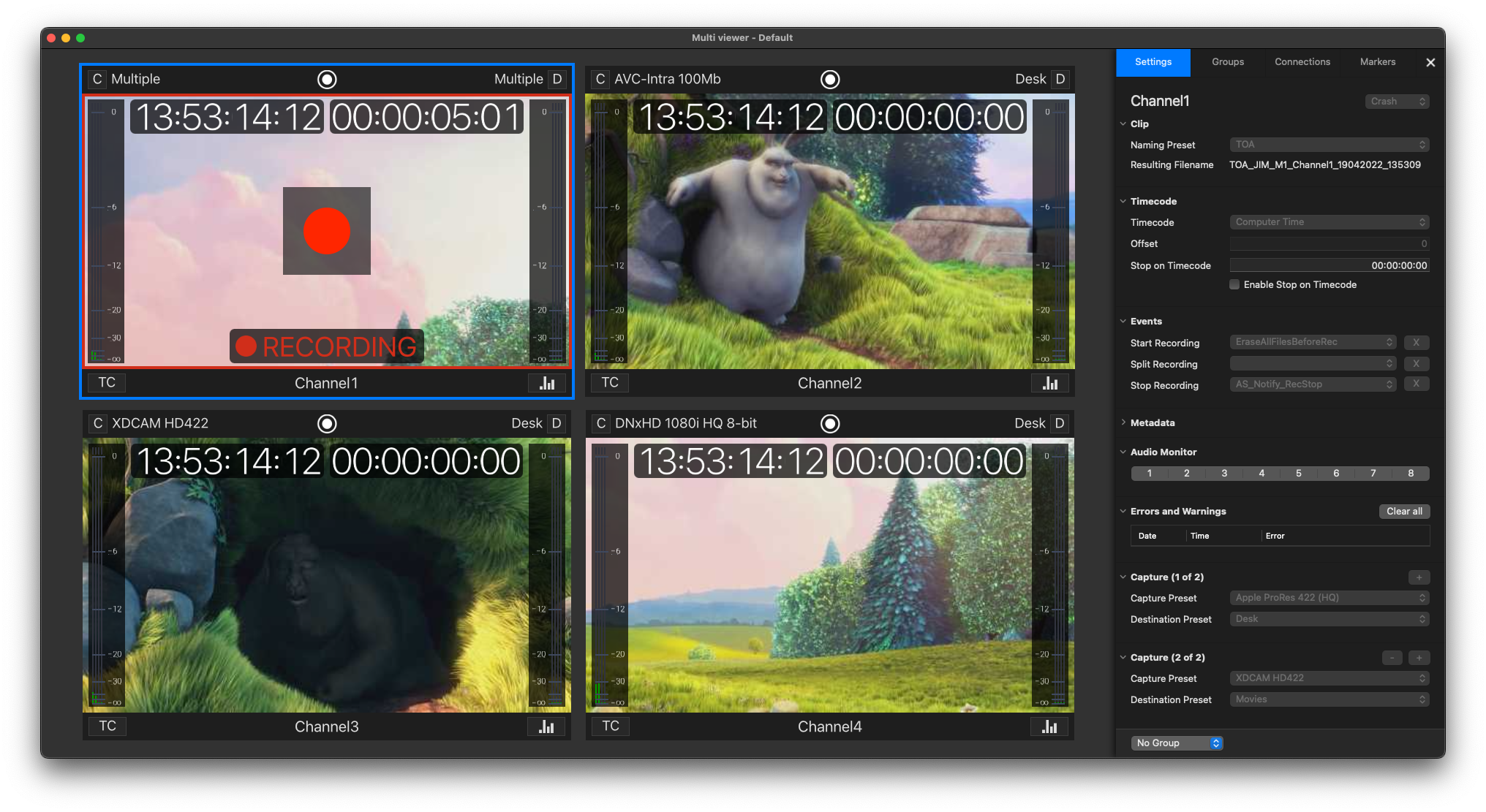
Task: Clear the Split Recording event with X
Action: tap(1416, 363)
